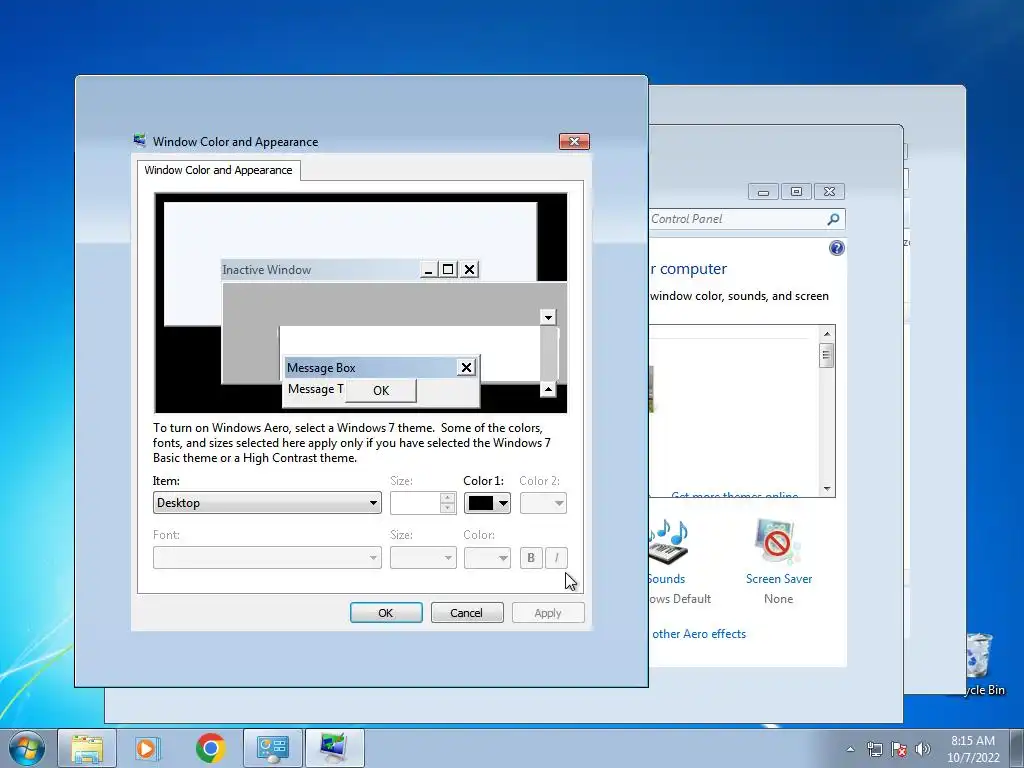Close the Window Color and Appearance dialog

point(574,141)
